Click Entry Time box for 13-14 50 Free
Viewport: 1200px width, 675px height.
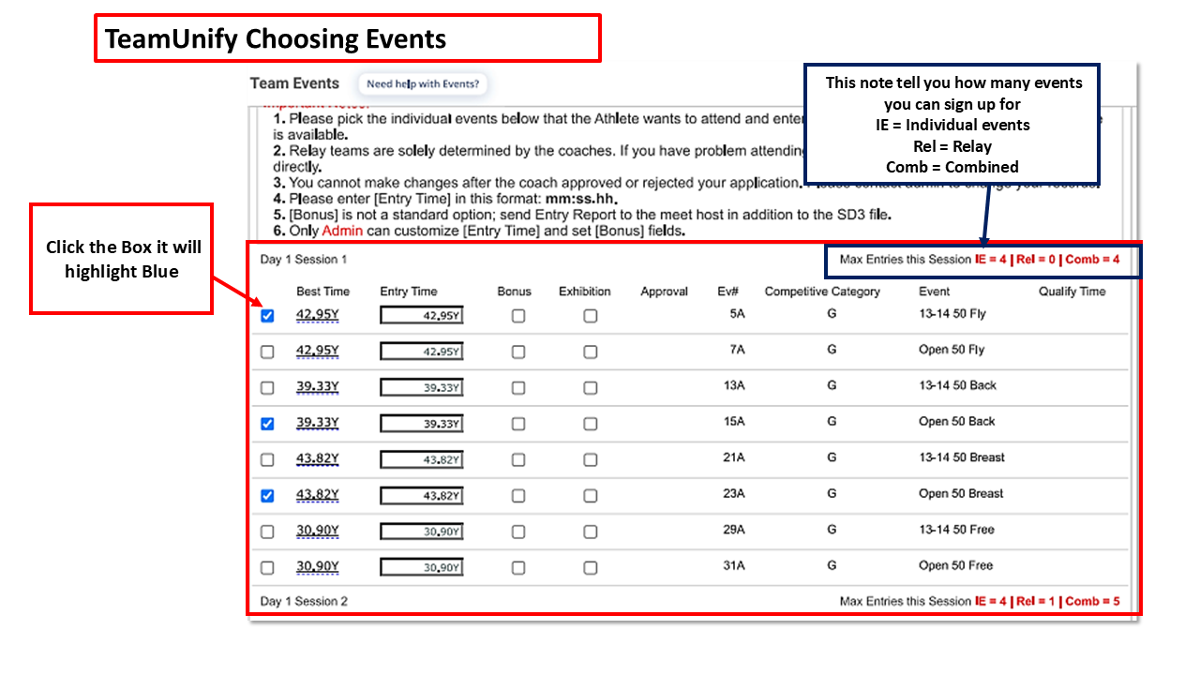click(421, 532)
